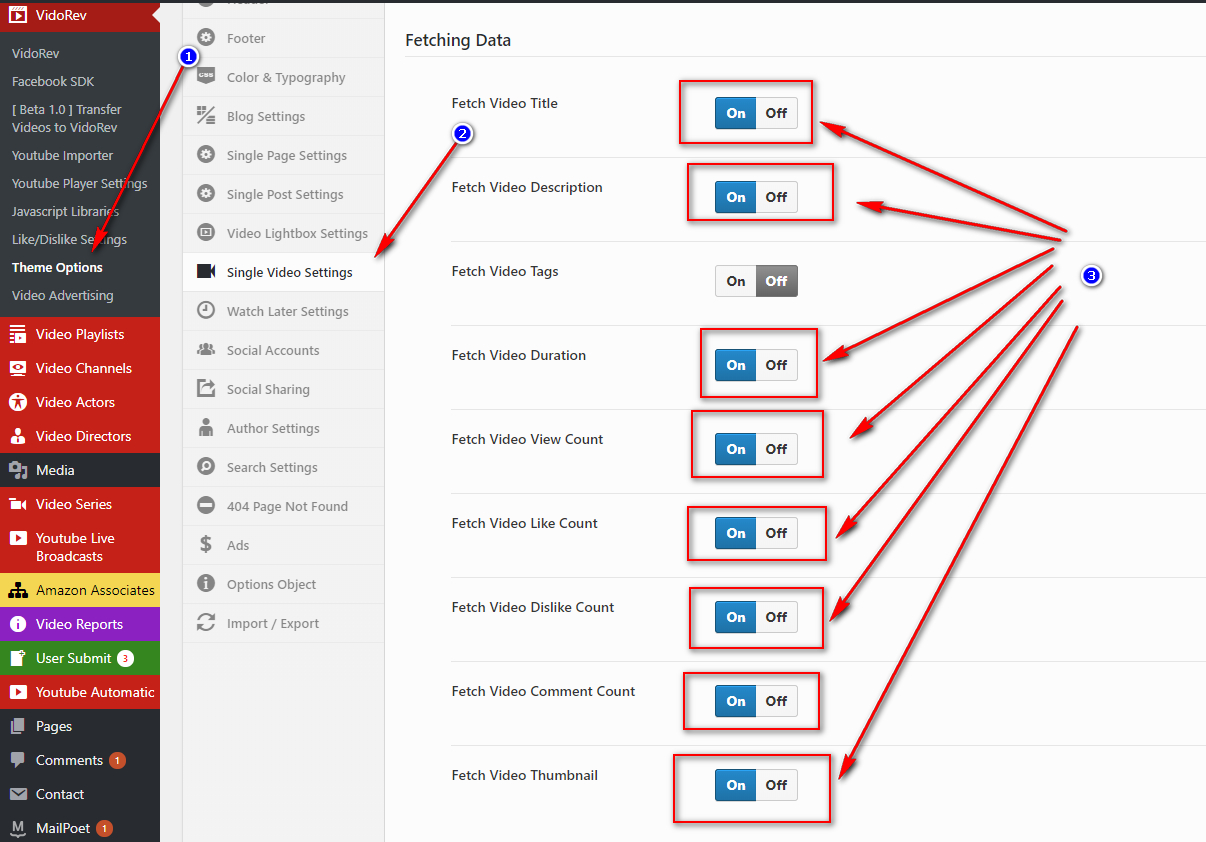Viewport: 1206px width, 842px height.
Task: Click the Video Actors person icon
Action: 18,403
